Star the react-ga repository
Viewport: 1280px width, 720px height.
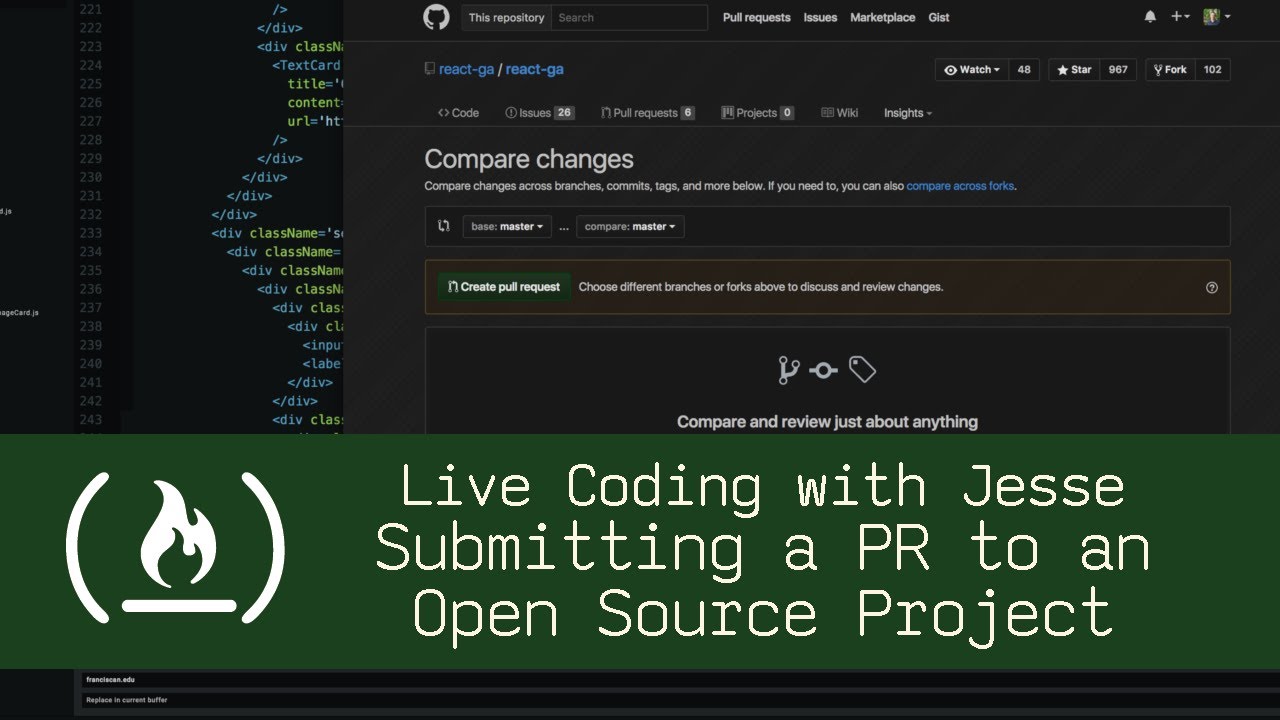pyautogui.click(x=1075, y=70)
